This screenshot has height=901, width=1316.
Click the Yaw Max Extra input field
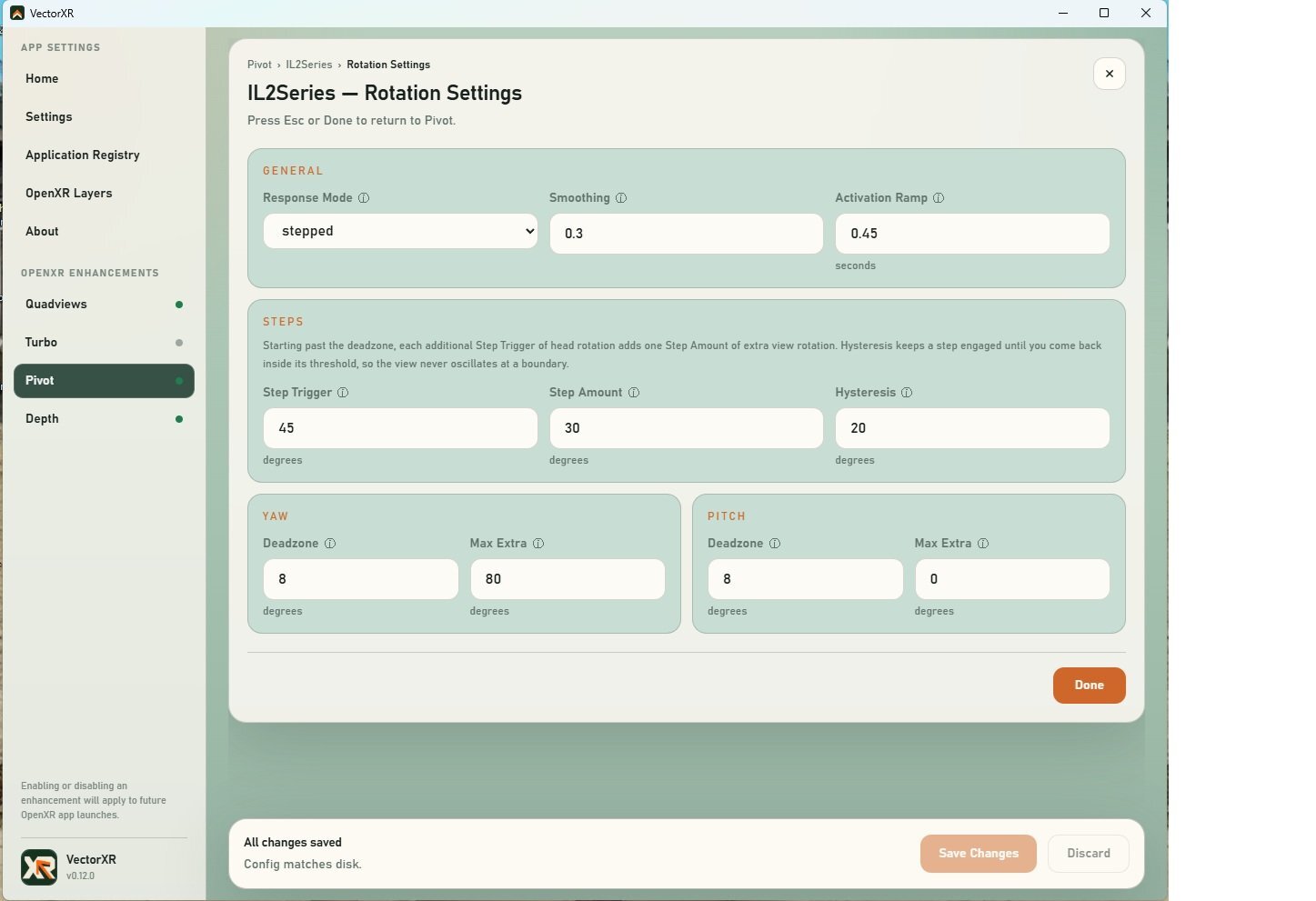coord(568,579)
